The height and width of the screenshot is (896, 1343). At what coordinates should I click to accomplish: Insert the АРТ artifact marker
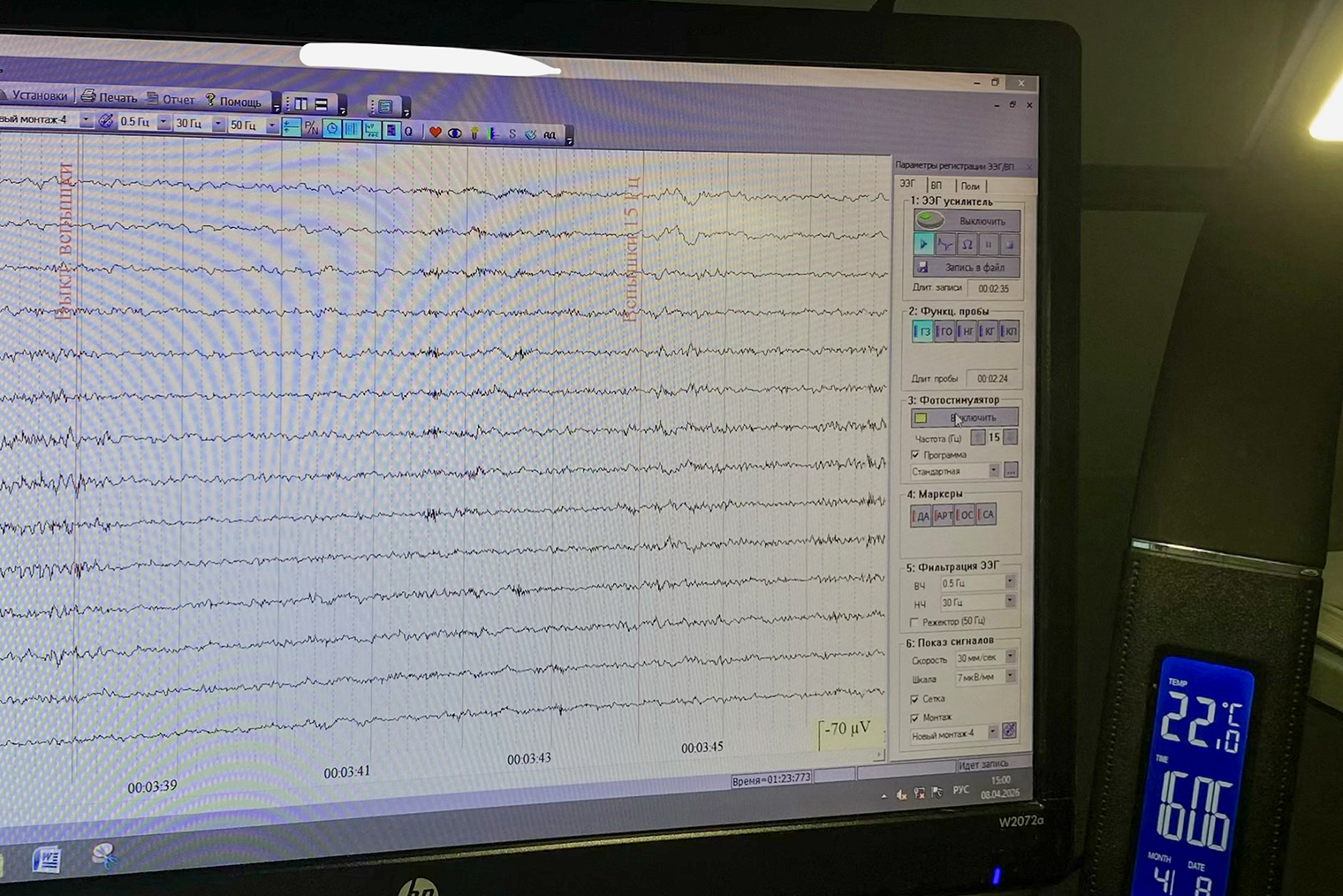943,515
